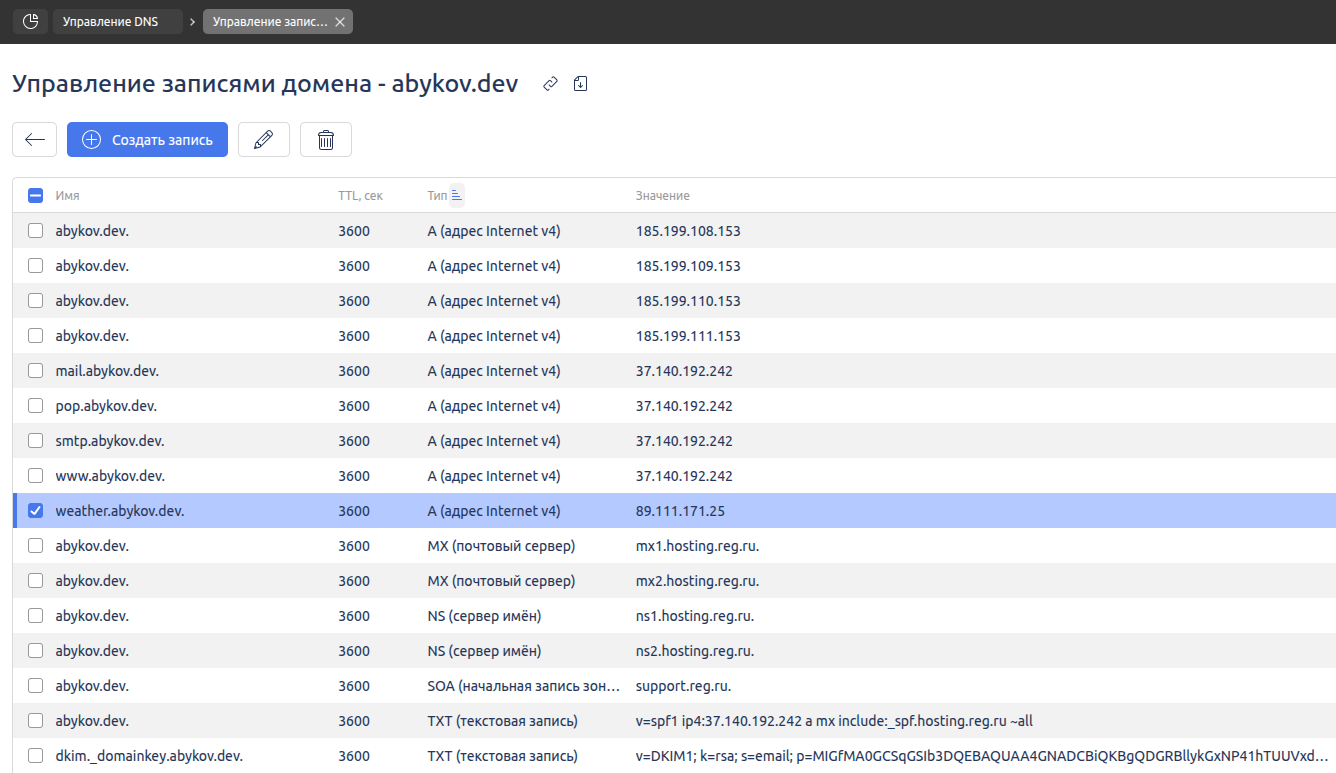Click the value ns2.hosting.reg.ru.

[695, 651]
